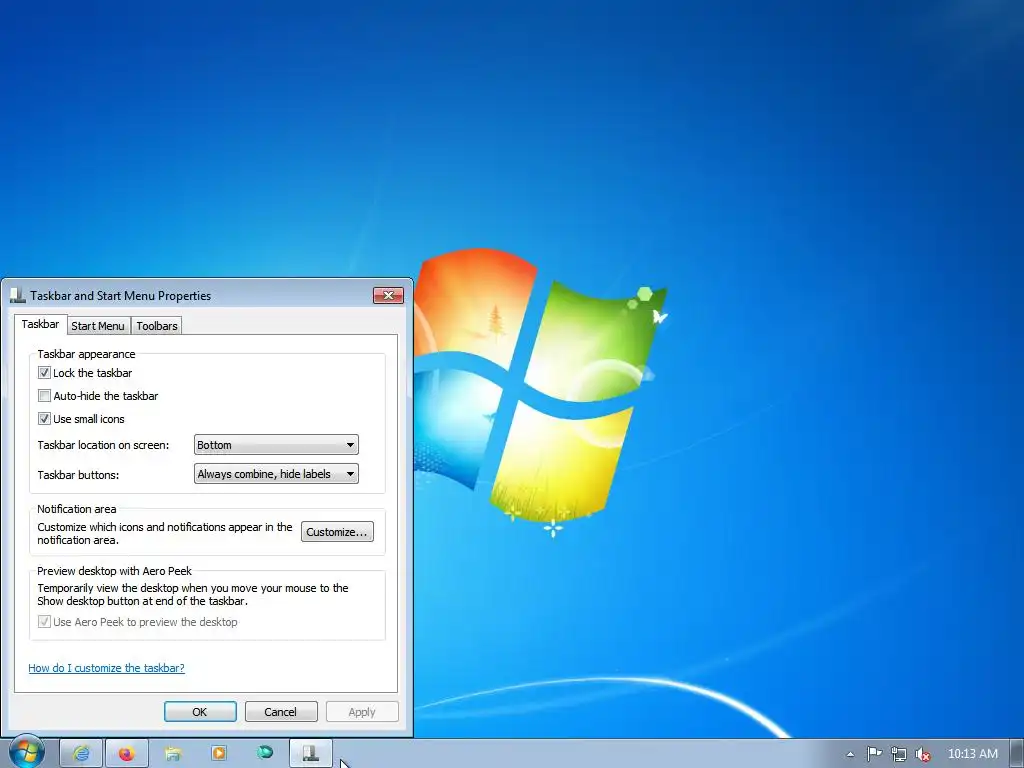Click the Customize... button
Viewport: 1024px width, 768px height.
point(337,532)
